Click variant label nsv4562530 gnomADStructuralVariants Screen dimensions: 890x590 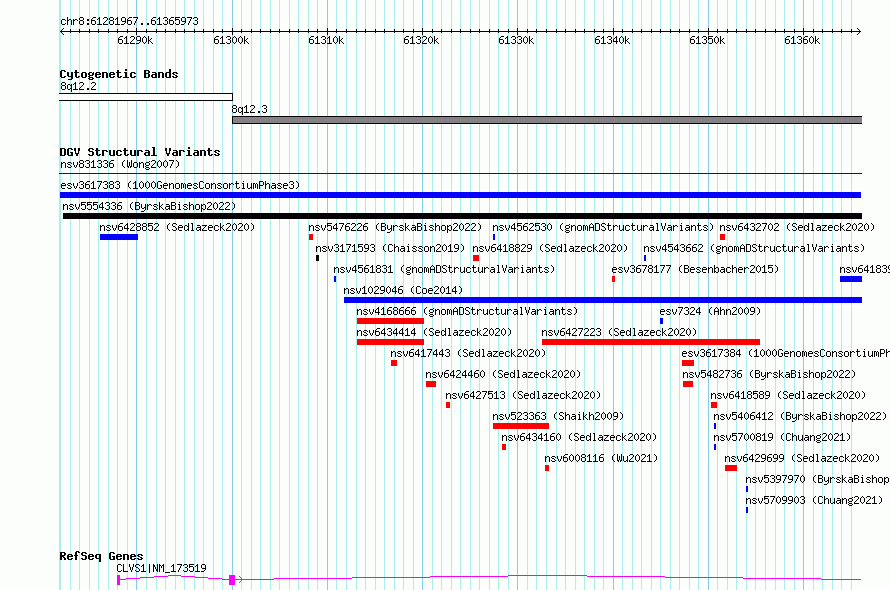click(x=603, y=227)
